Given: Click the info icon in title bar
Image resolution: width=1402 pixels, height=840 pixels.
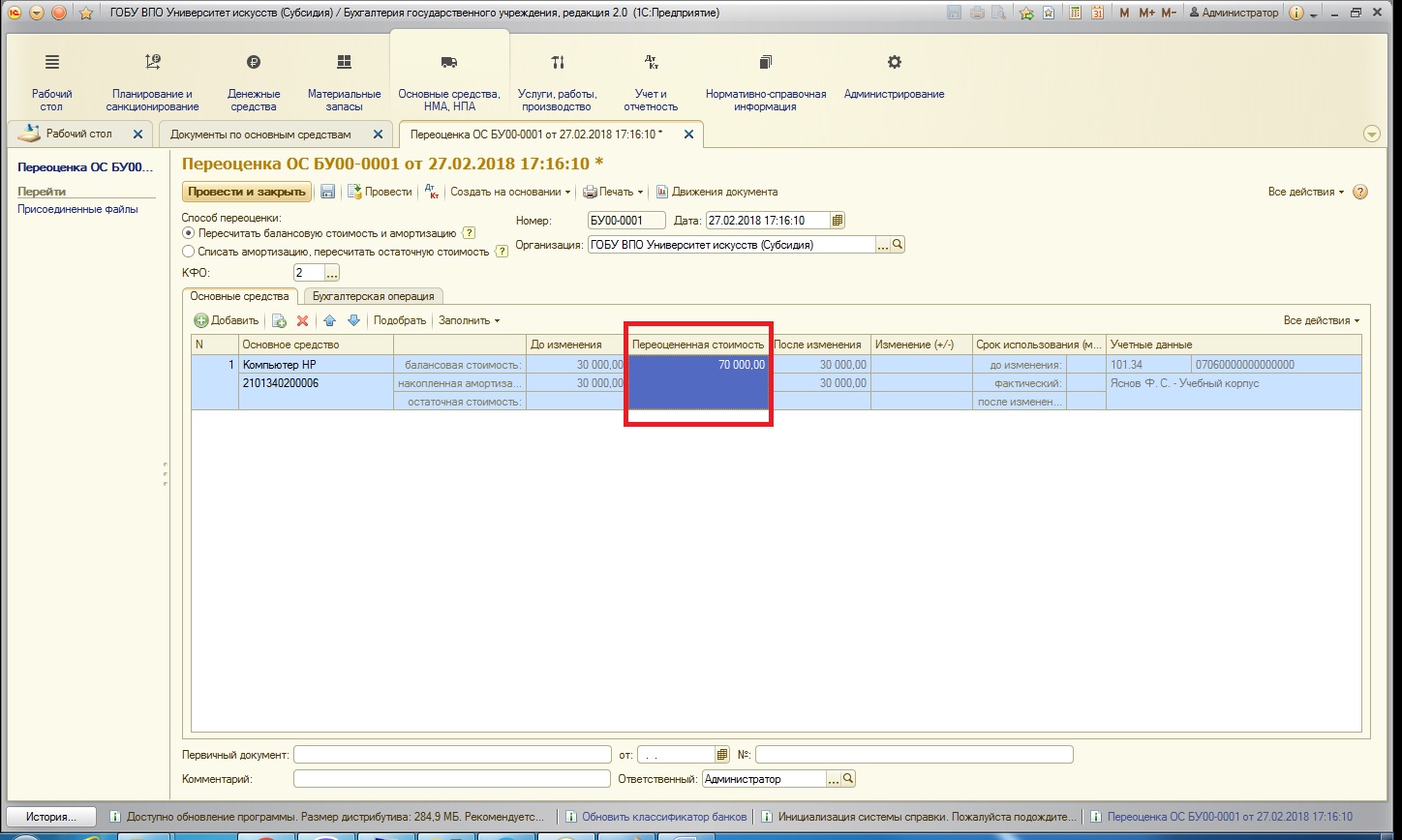Looking at the screenshot, I should pos(1296,13).
